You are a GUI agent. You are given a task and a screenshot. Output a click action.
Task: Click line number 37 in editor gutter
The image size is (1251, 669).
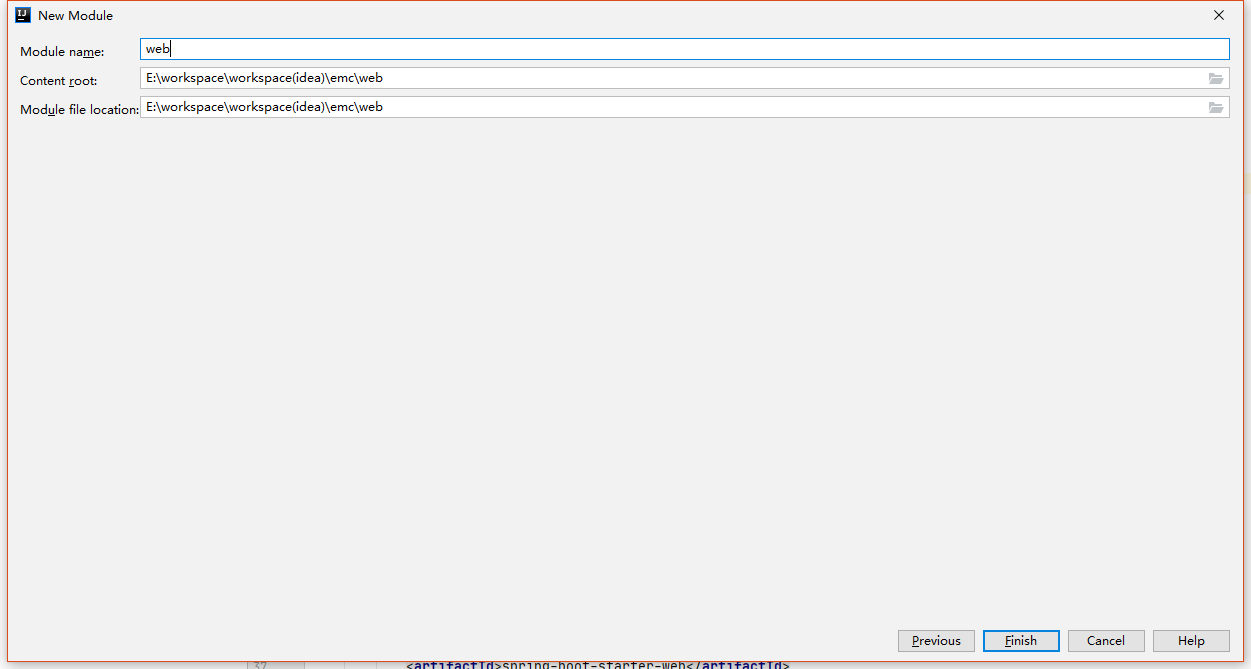pos(260,664)
